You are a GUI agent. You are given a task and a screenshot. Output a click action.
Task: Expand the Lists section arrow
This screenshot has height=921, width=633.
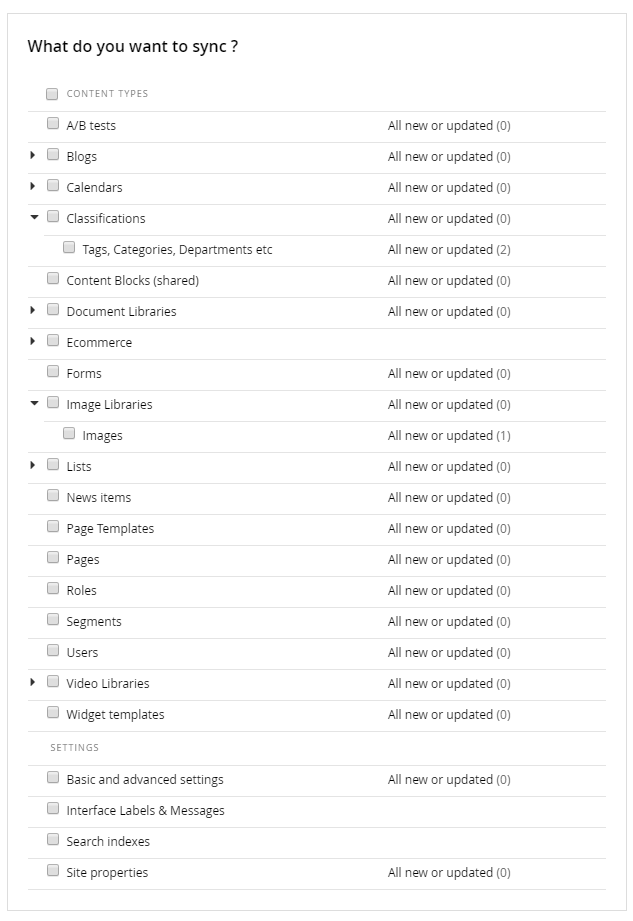33,465
